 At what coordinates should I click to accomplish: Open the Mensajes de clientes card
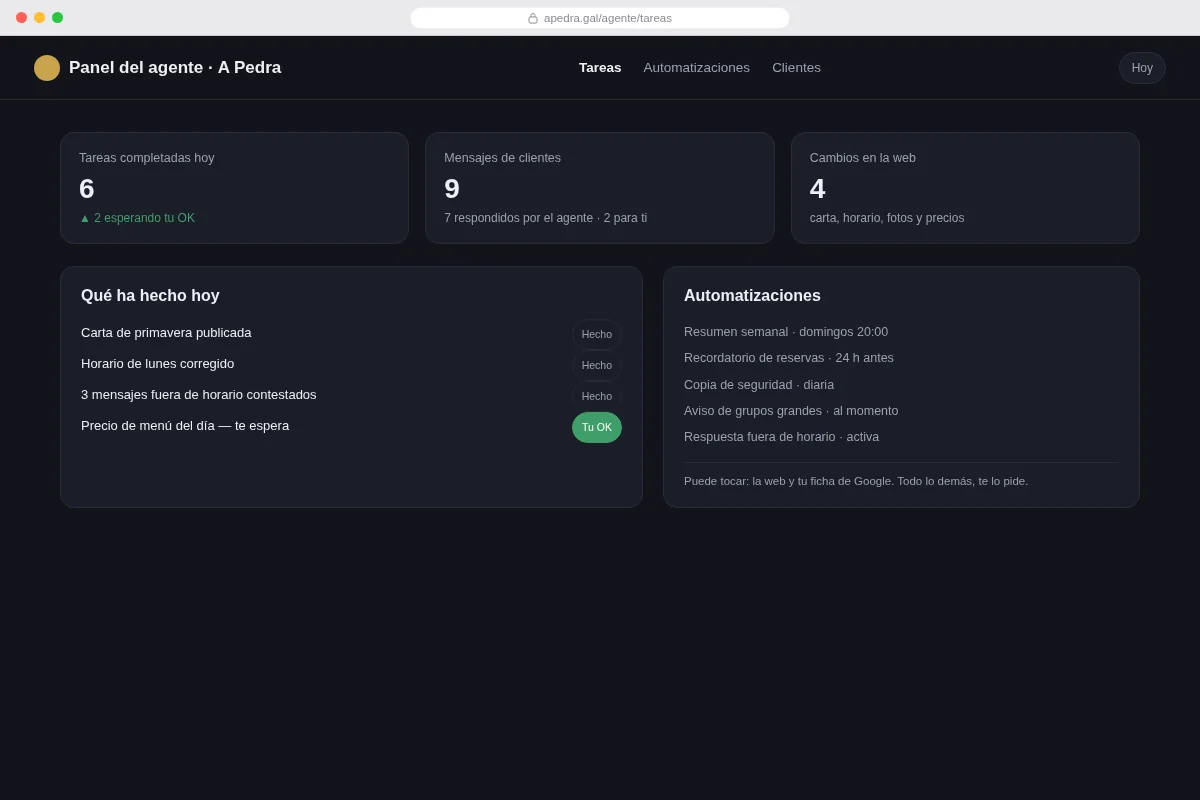pos(600,188)
